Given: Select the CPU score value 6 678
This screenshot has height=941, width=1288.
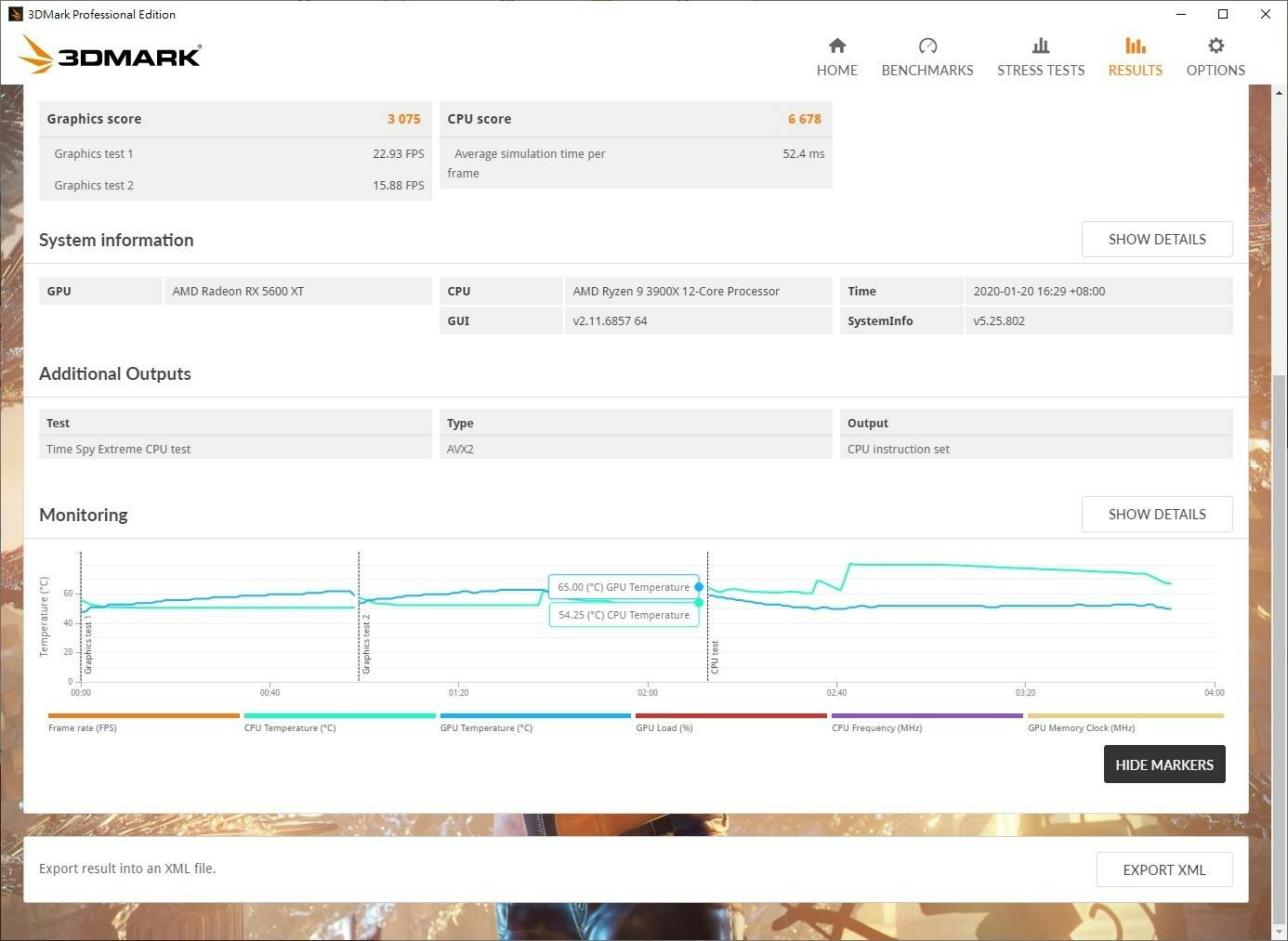Looking at the screenshot, I should click(x=804, y=119).
